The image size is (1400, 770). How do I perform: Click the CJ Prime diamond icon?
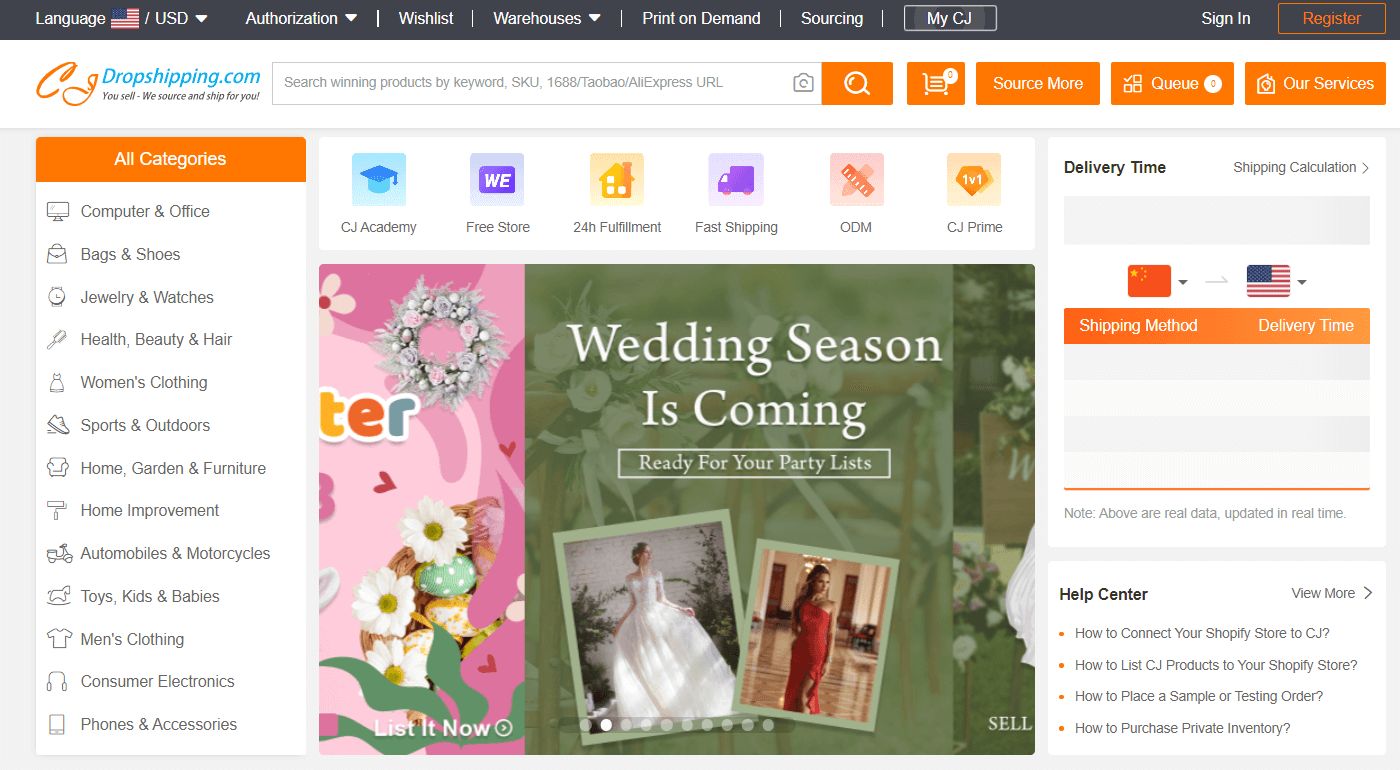pyautogui.click(x=974, y=180)
